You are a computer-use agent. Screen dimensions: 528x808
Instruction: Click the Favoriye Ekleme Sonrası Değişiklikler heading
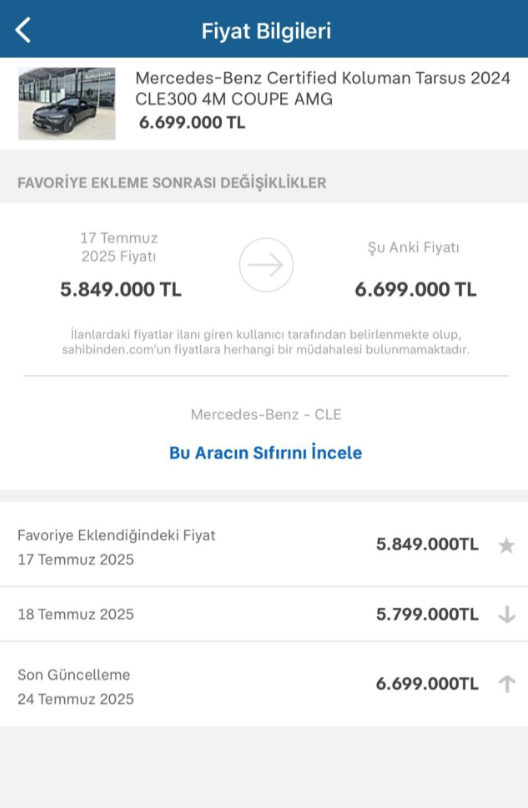(172, 182)
